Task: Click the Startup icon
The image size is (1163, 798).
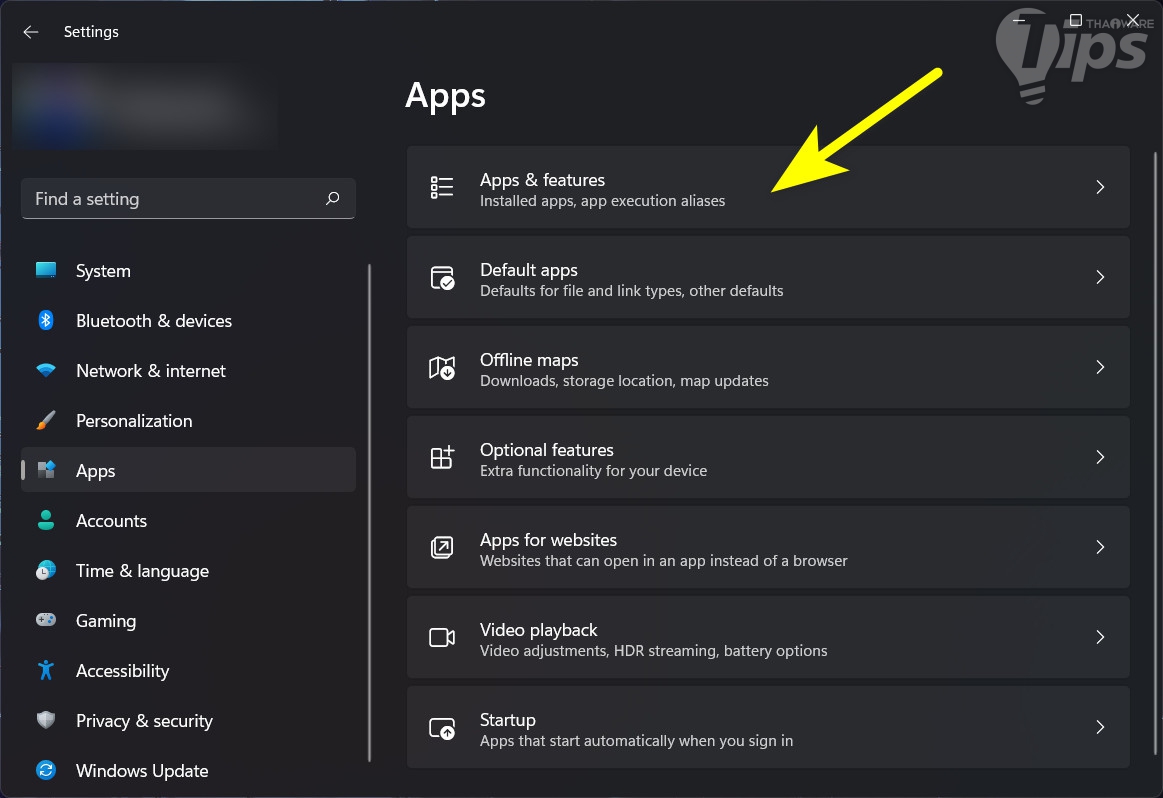Action: 442,727
